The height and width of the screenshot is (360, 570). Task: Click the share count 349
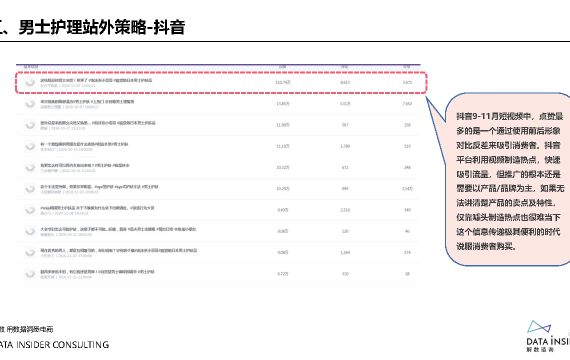407,210
